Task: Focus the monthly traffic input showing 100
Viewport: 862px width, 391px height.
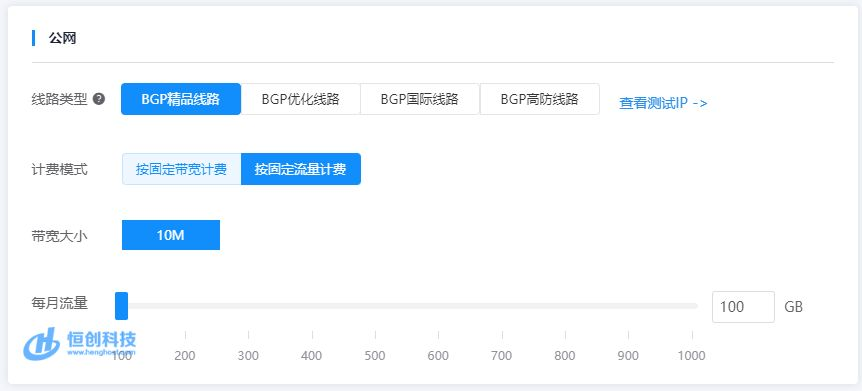Action: (743, 306)
